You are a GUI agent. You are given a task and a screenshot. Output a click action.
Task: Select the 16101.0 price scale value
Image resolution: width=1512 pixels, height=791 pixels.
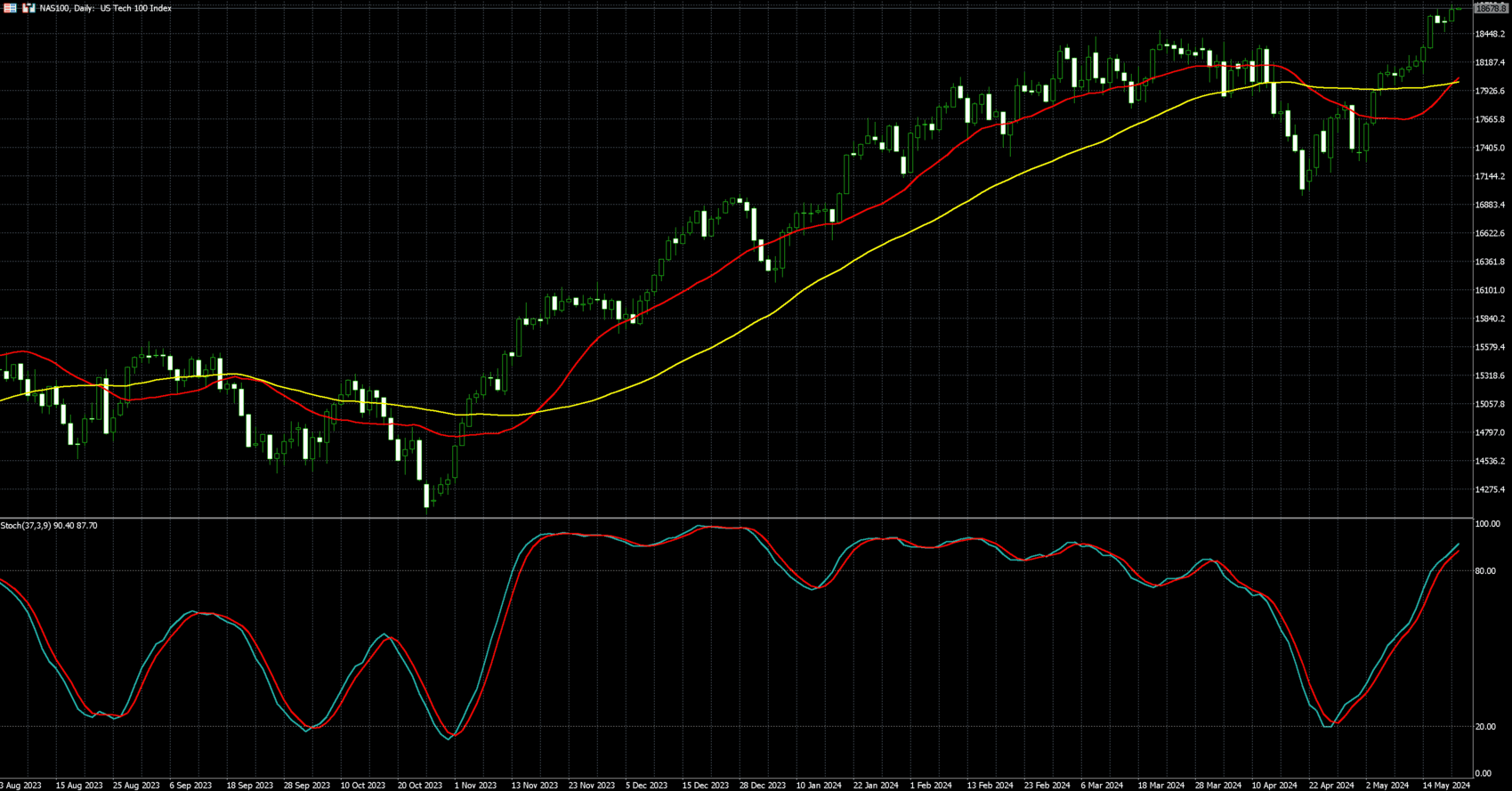tap(1490, 290)
